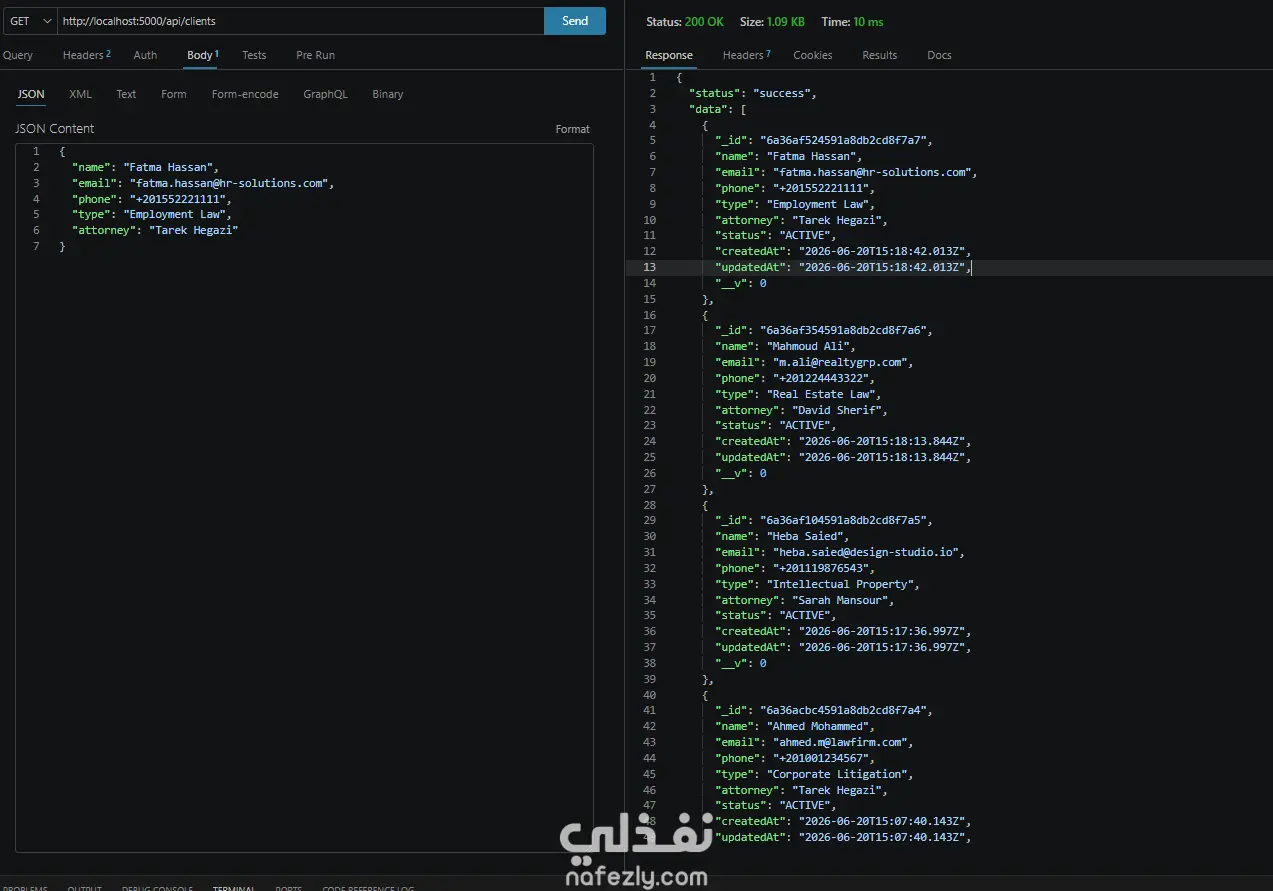The image size is (1273, 891).
Task: Click the "type": "Real Estate Law" response line
Action: tap(798, 394)
